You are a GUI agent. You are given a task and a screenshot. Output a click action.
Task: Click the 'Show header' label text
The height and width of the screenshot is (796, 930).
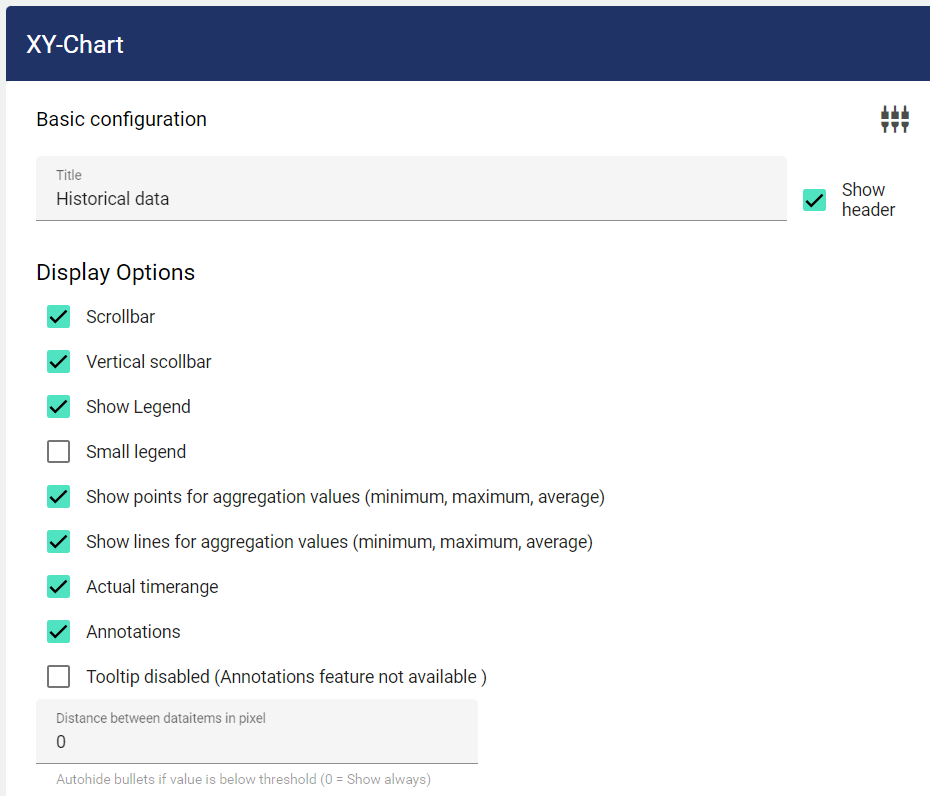[867, 200]
